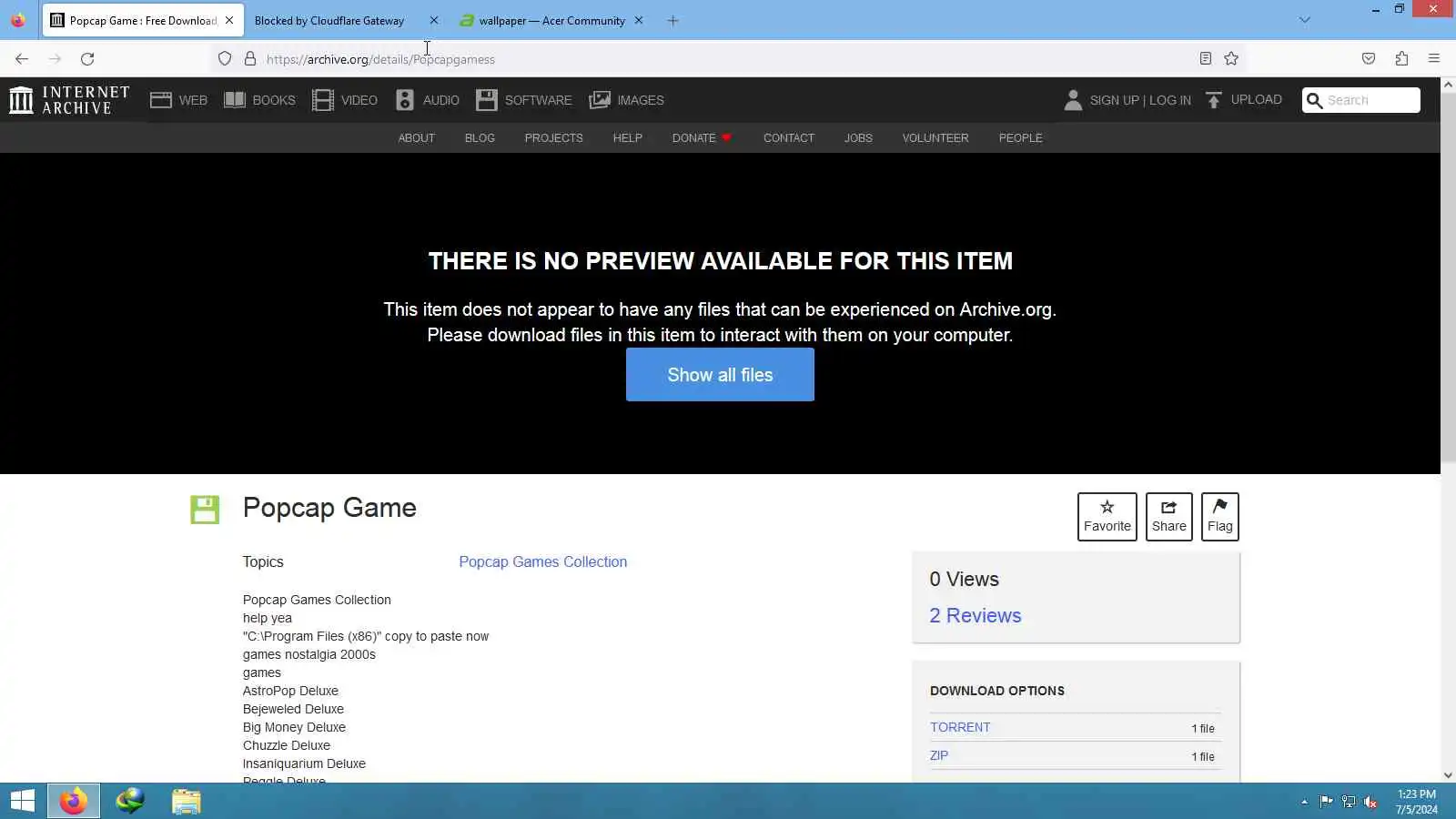Click the search magnifier icon
Image resolution: width=1456 pixels, height=819 pixels.
[x=1314, y=100]
